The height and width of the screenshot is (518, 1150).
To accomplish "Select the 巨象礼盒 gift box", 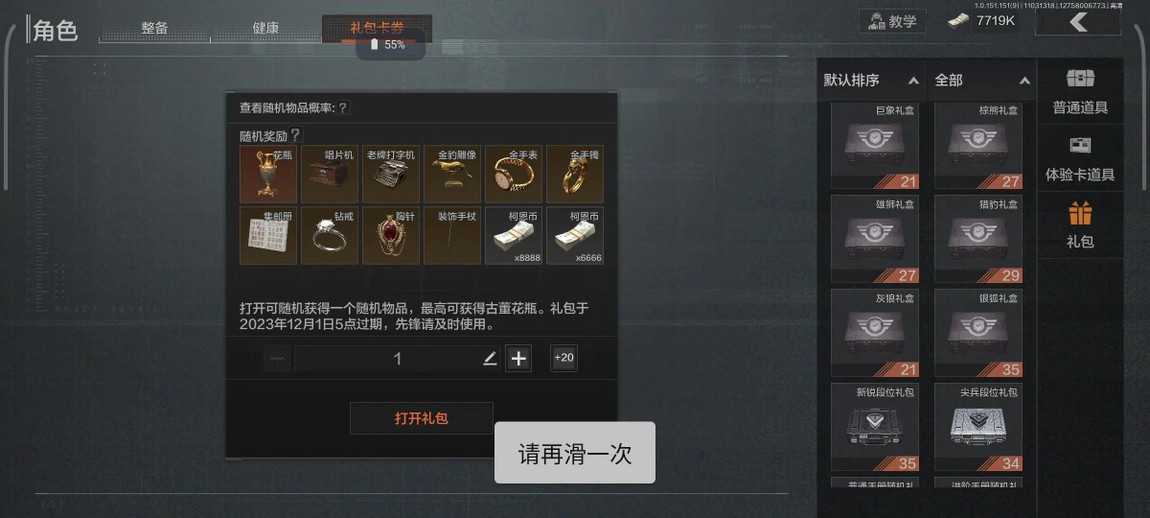I will tap(874, 146).
